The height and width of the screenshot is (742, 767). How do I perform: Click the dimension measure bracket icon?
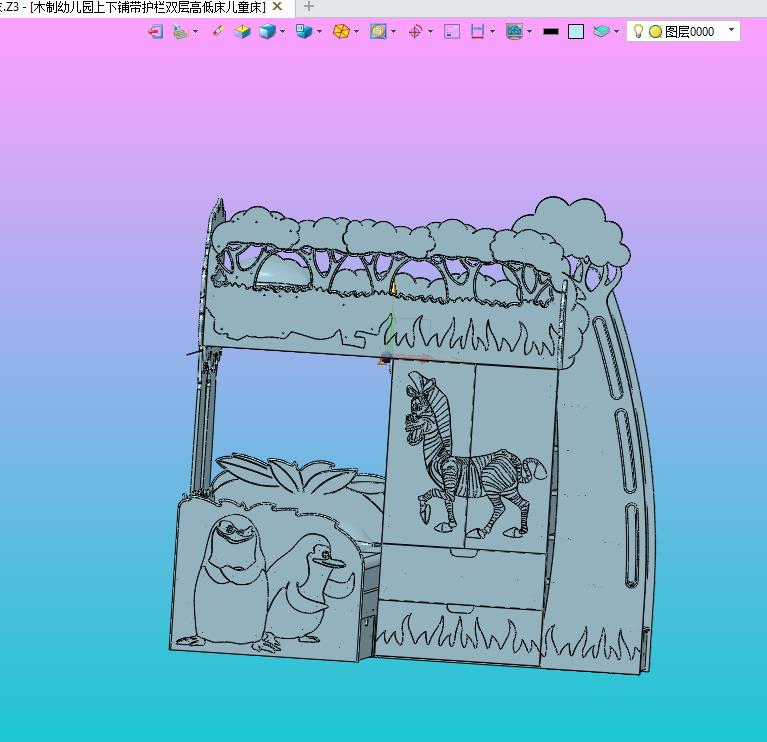coord(477,32)
